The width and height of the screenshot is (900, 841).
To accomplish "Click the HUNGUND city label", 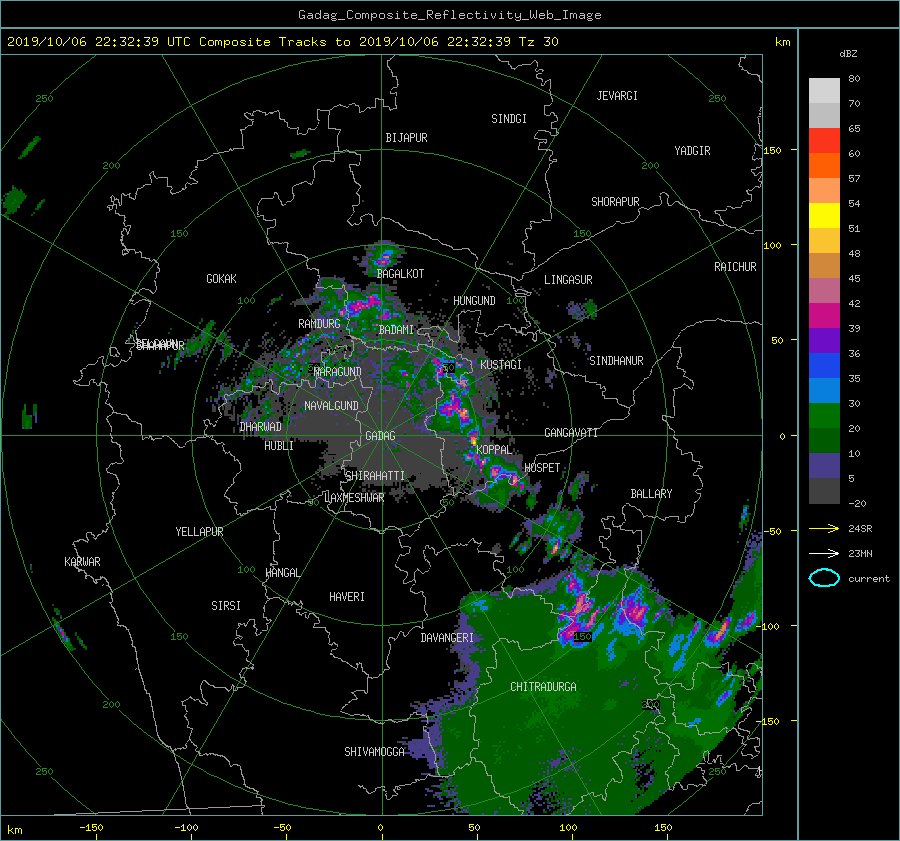I will click(474, 300).
